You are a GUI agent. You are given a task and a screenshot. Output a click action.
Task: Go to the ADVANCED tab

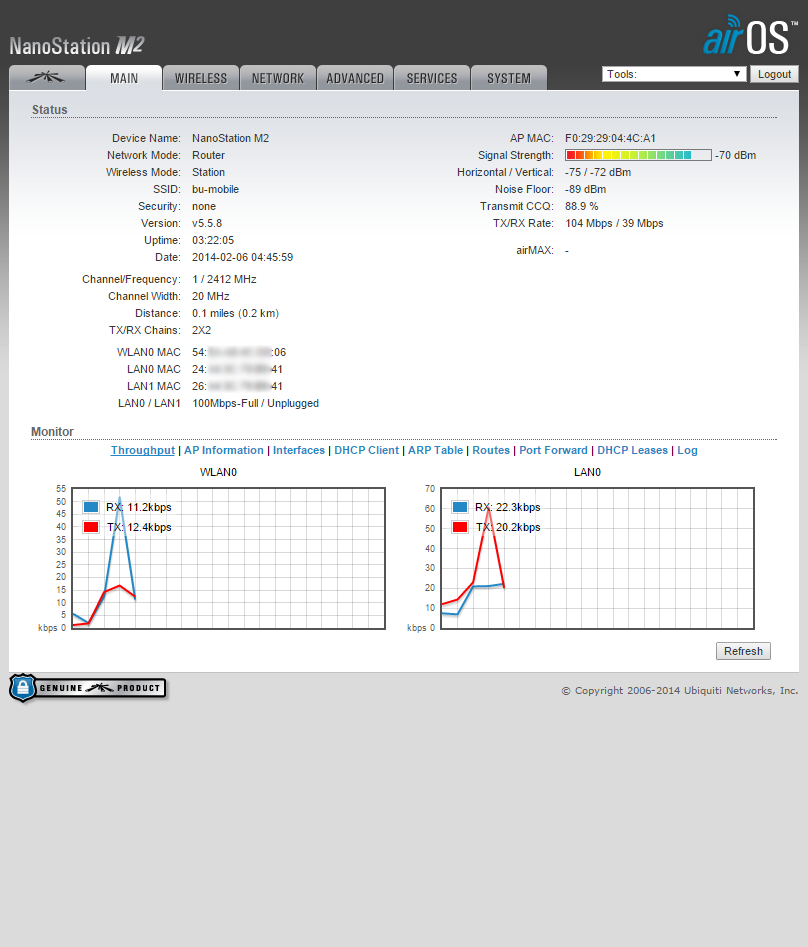click(355, 78)
